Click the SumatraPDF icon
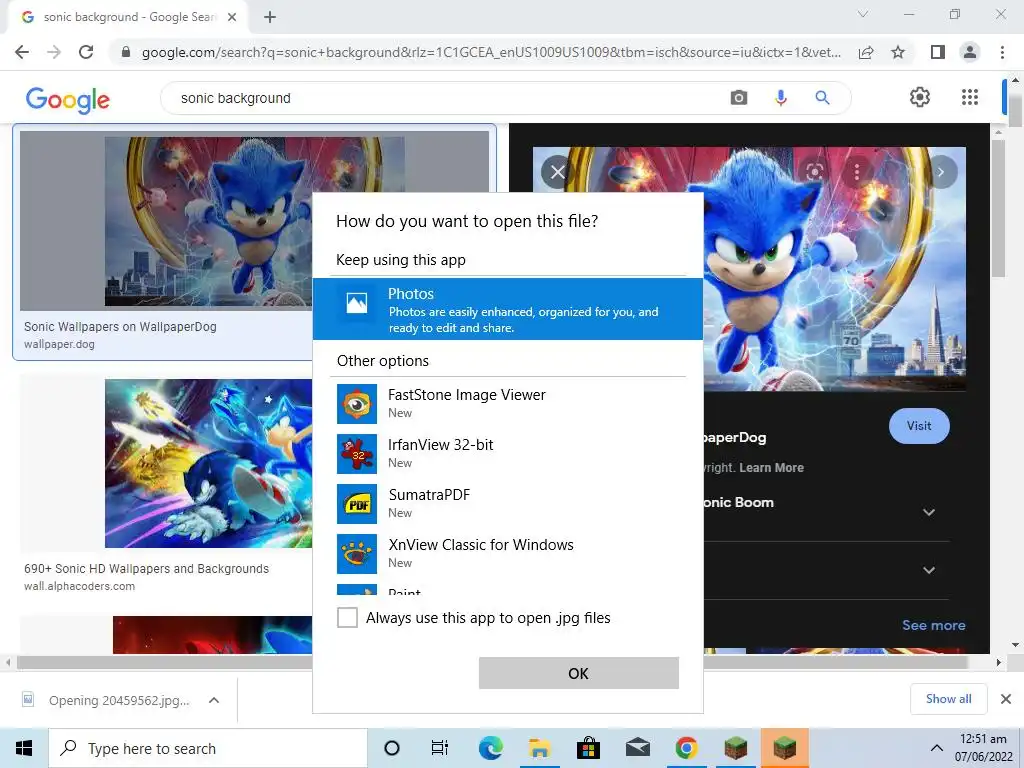This screenshot has height=768, width=1024. (x=357, y=504)
